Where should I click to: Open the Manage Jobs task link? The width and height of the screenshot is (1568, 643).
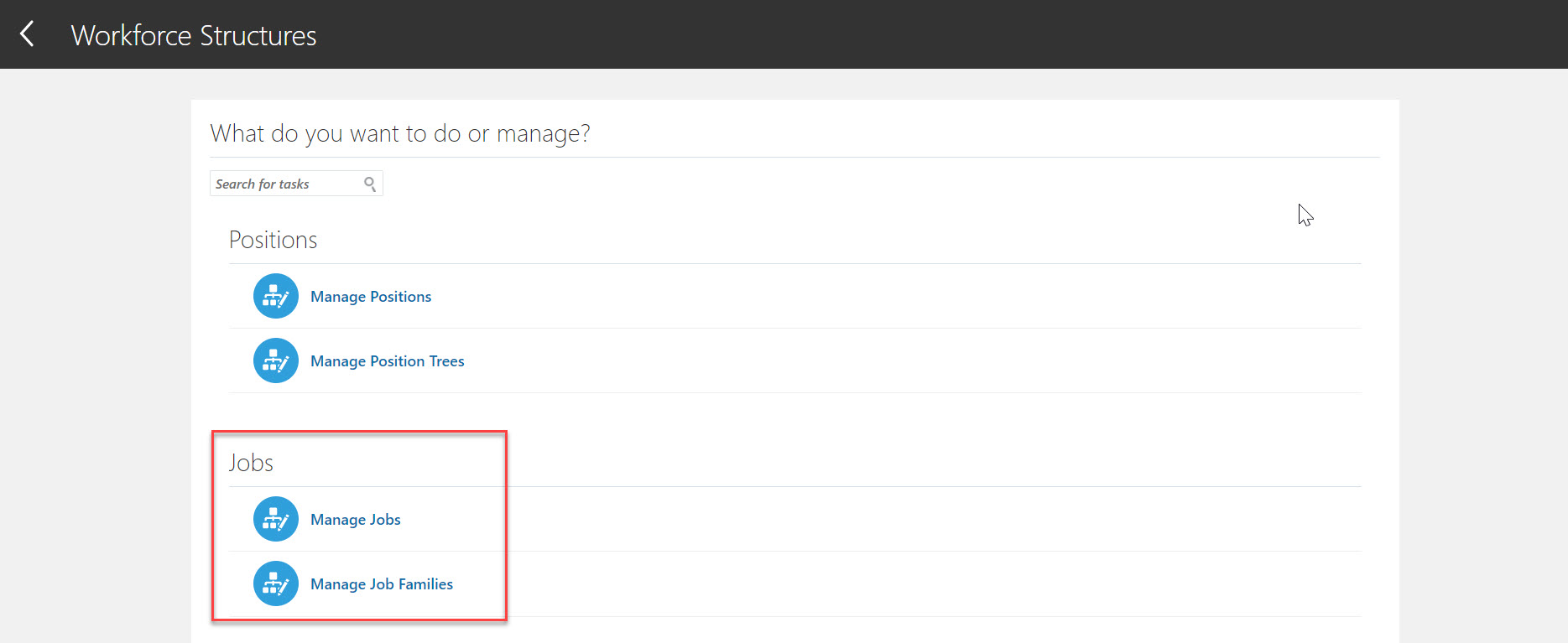[356, 520]
